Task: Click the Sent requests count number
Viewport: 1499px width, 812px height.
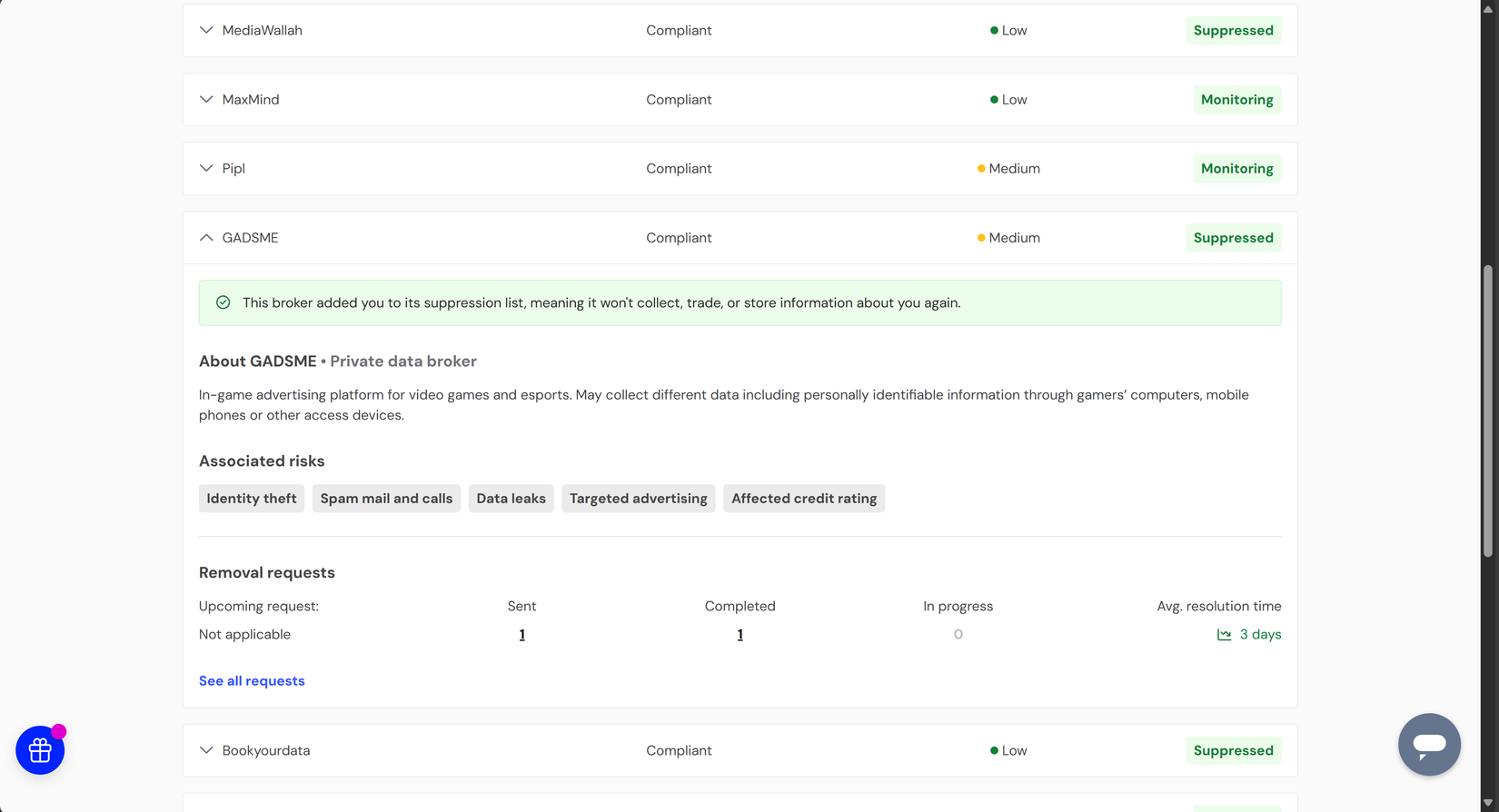Action: 521,635
